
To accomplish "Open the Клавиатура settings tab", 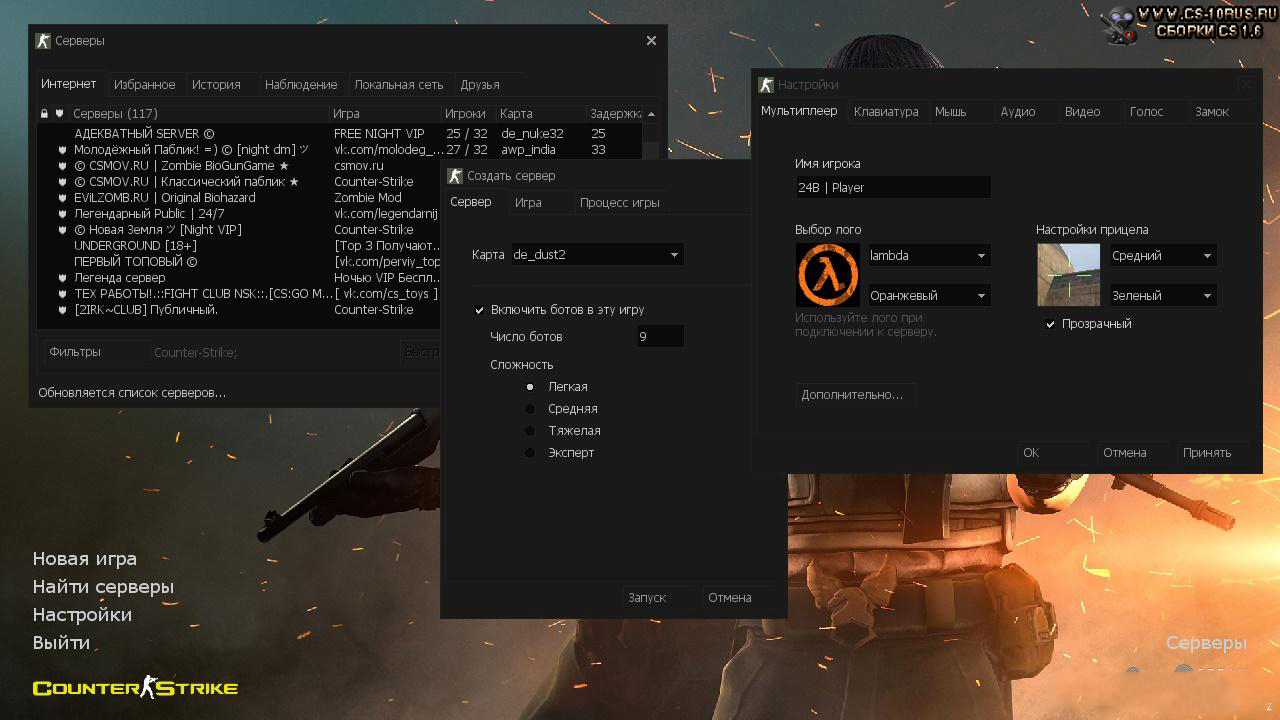I will pyautogui.click(x=885, y=112).
